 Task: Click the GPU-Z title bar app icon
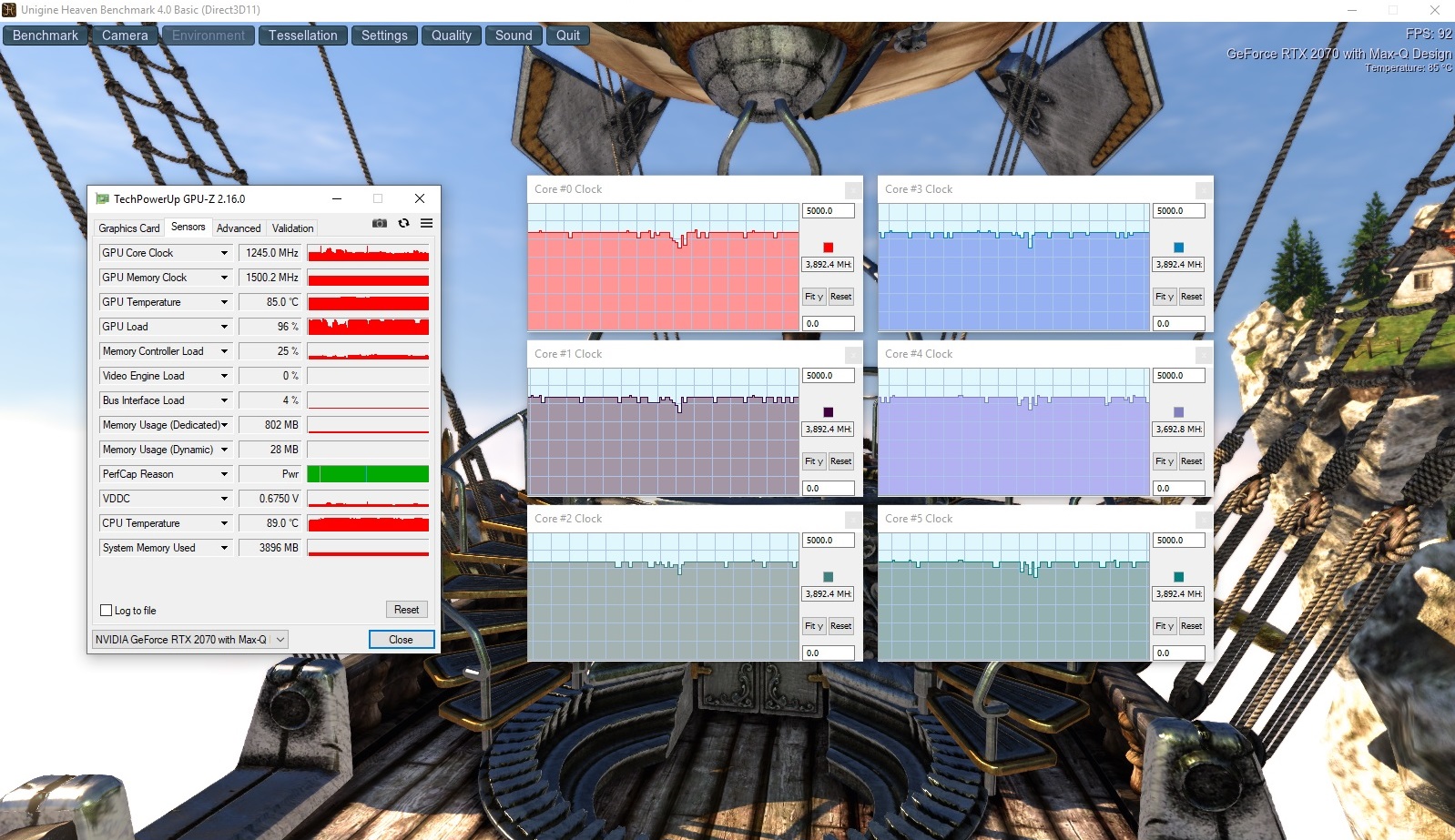[102, 199]
